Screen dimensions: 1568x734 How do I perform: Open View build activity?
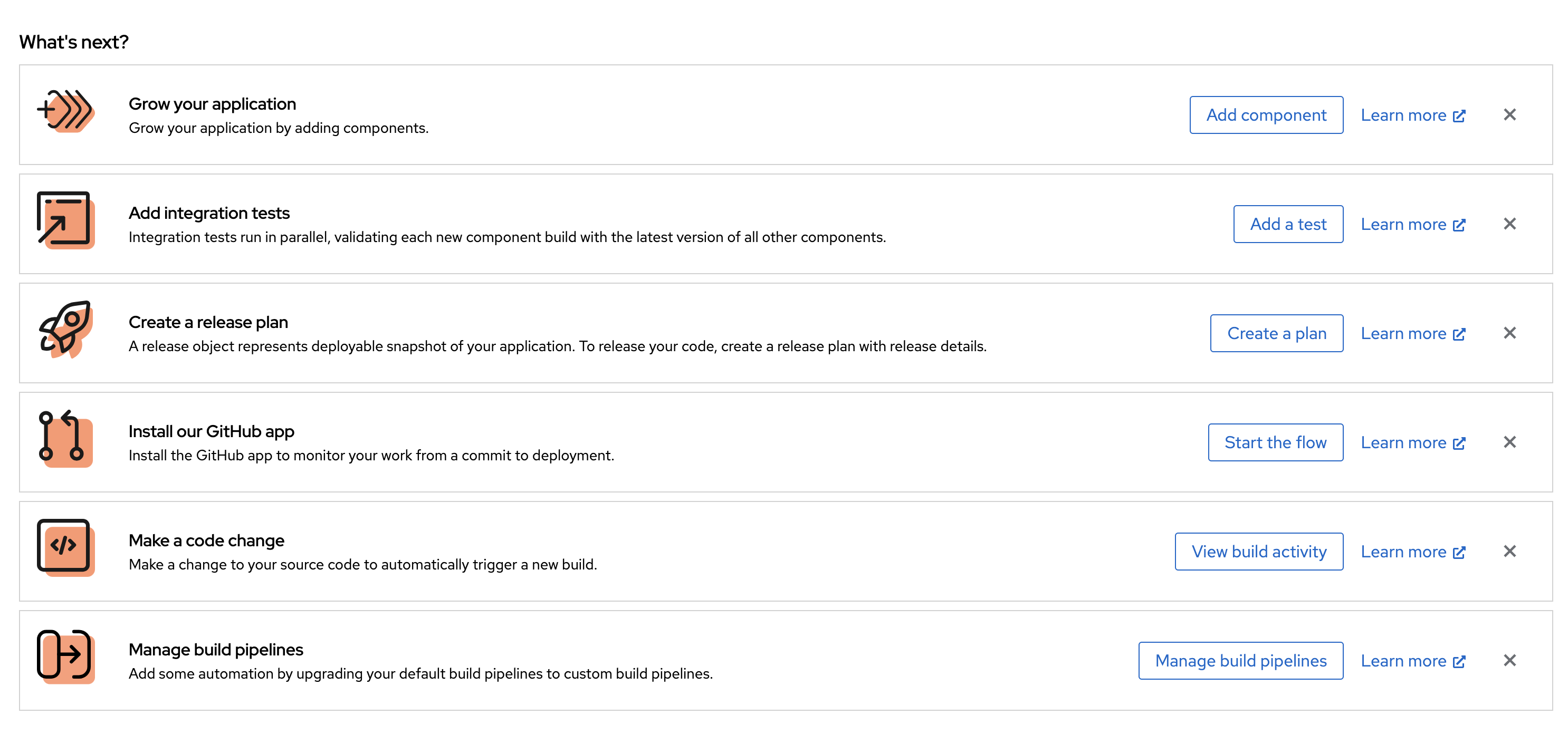pyautogui.click(x=1258, y=552)
